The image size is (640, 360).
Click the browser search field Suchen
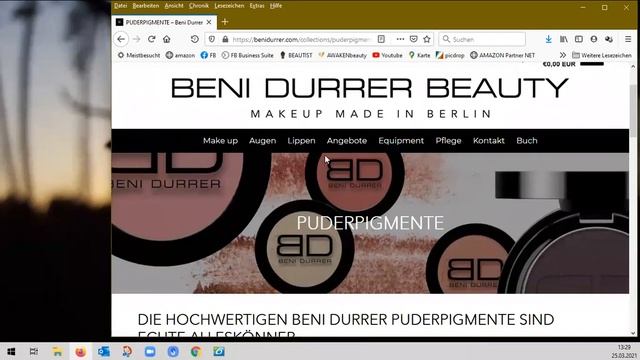(x=482, y=39)
